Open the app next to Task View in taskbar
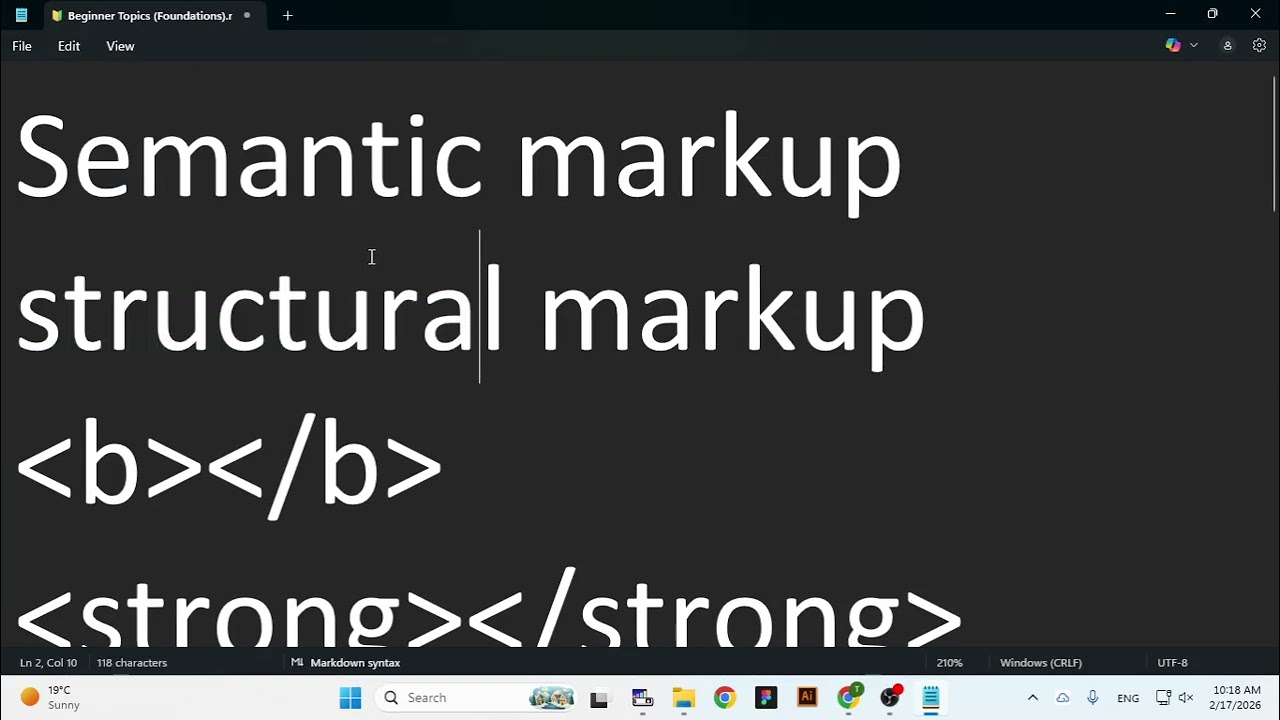Image resolution: width=1280 pixels, height=720 pixels. coord(642,698)
